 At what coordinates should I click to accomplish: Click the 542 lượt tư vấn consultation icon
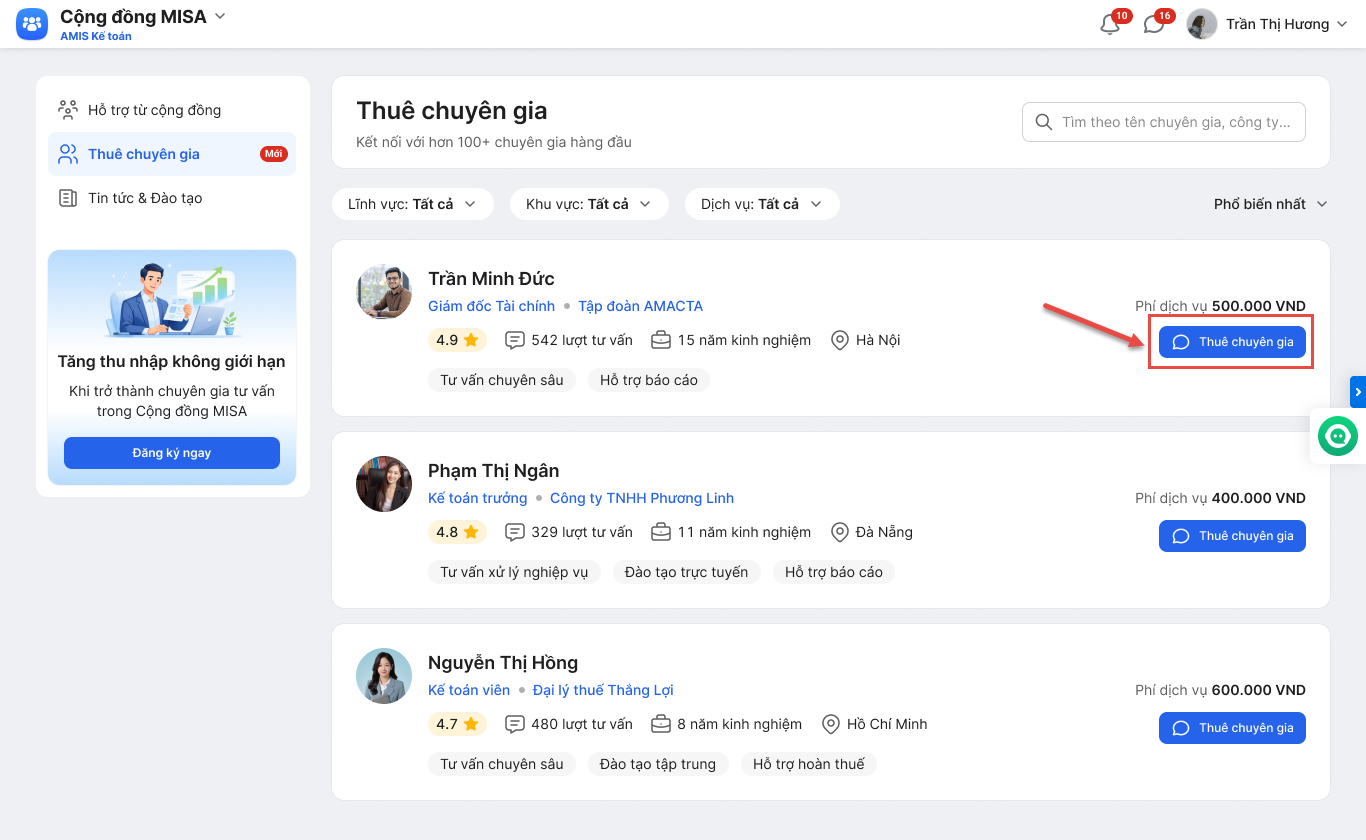click(x=515, y=340)
